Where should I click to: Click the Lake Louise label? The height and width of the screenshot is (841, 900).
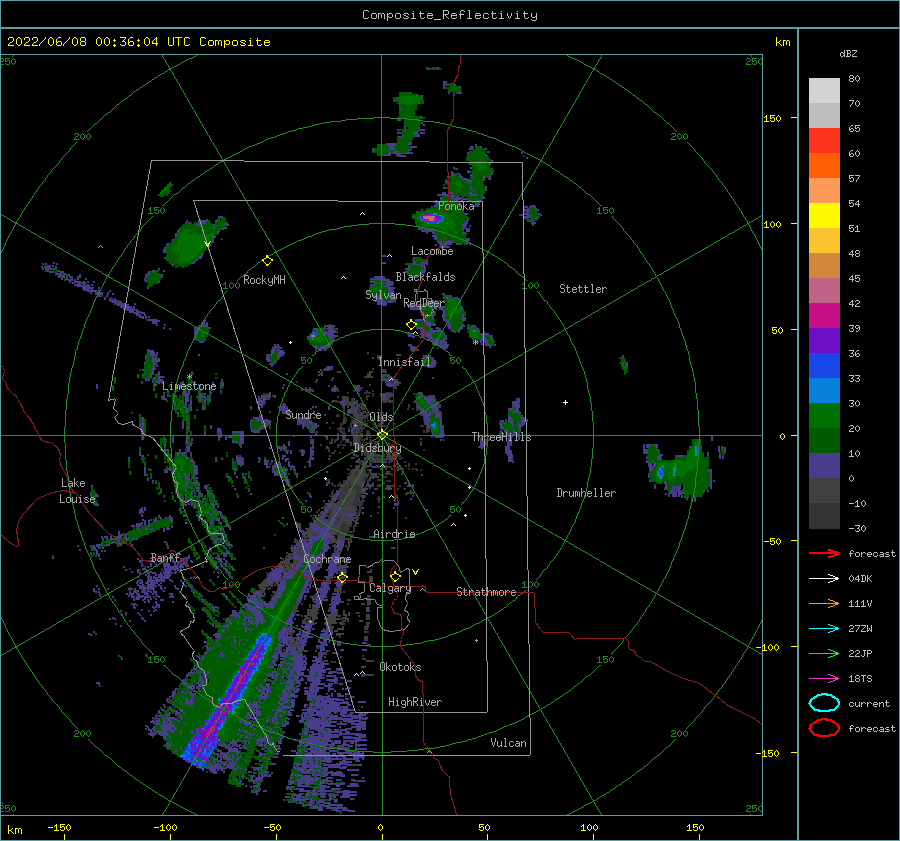coord(78,491)
